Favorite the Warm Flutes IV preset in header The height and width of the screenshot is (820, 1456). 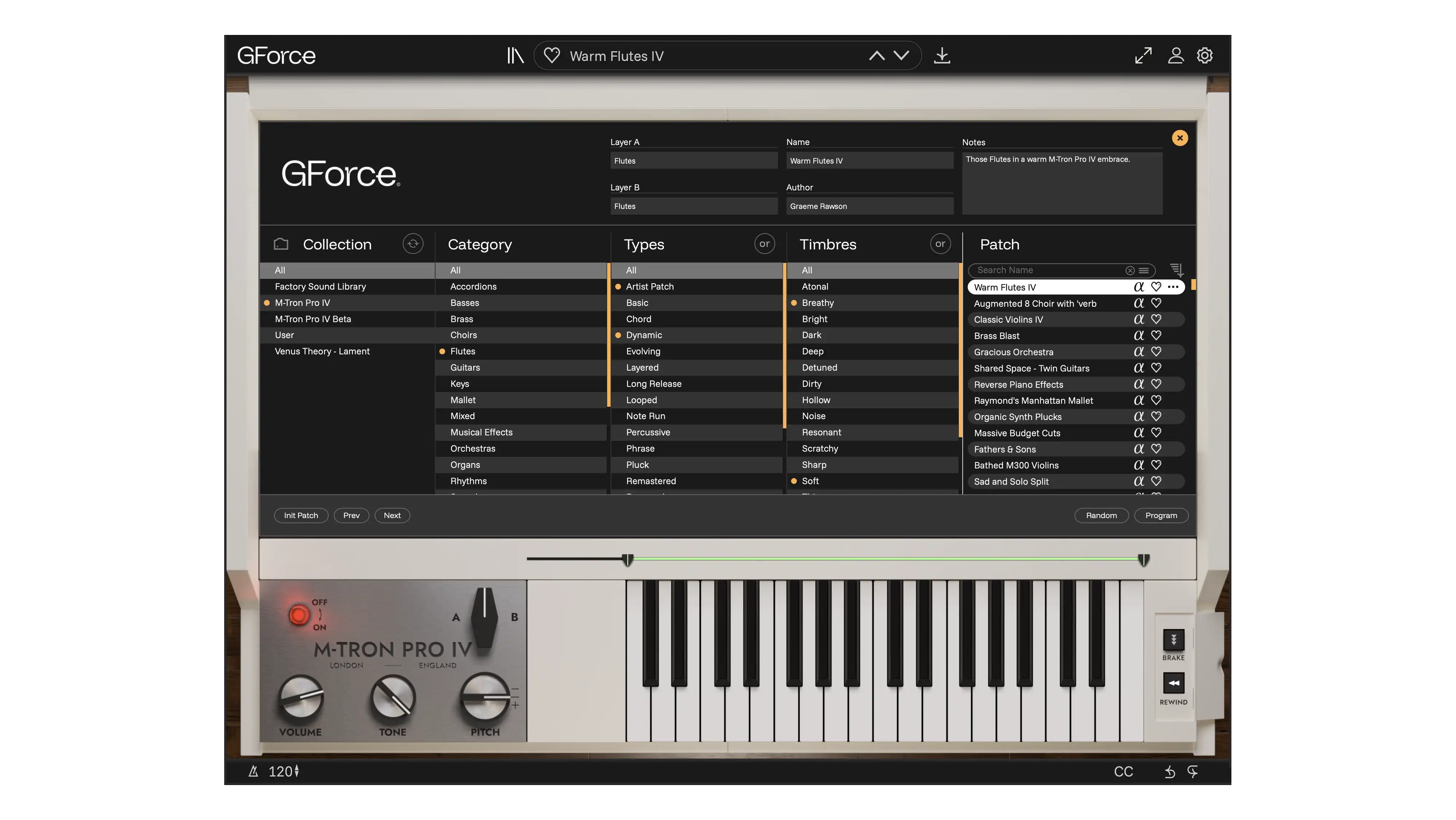point(552,55)
